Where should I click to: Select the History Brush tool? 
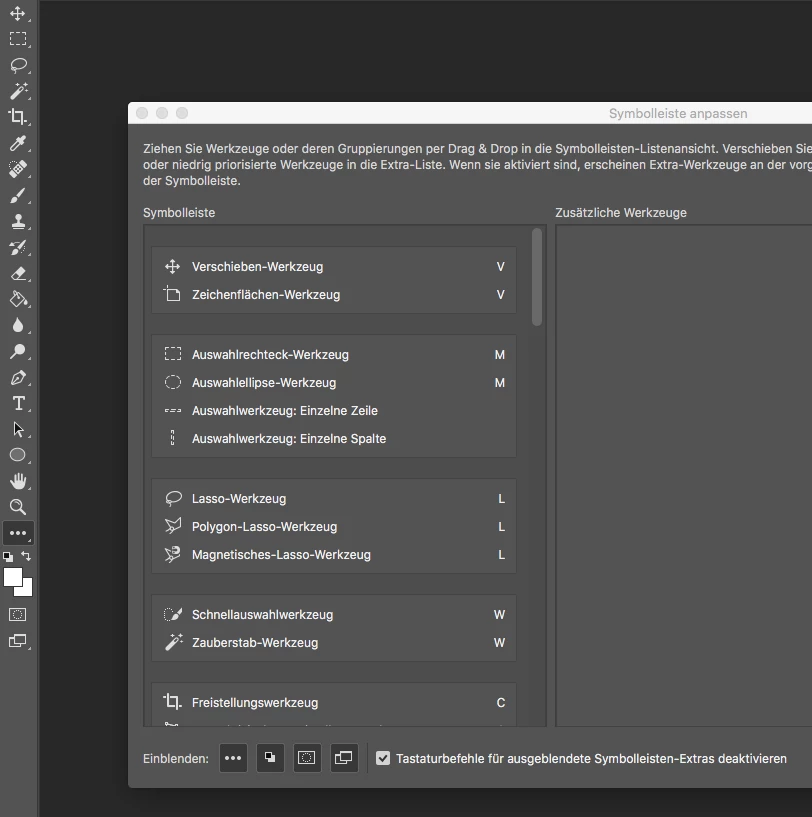[x=18, y=247]
